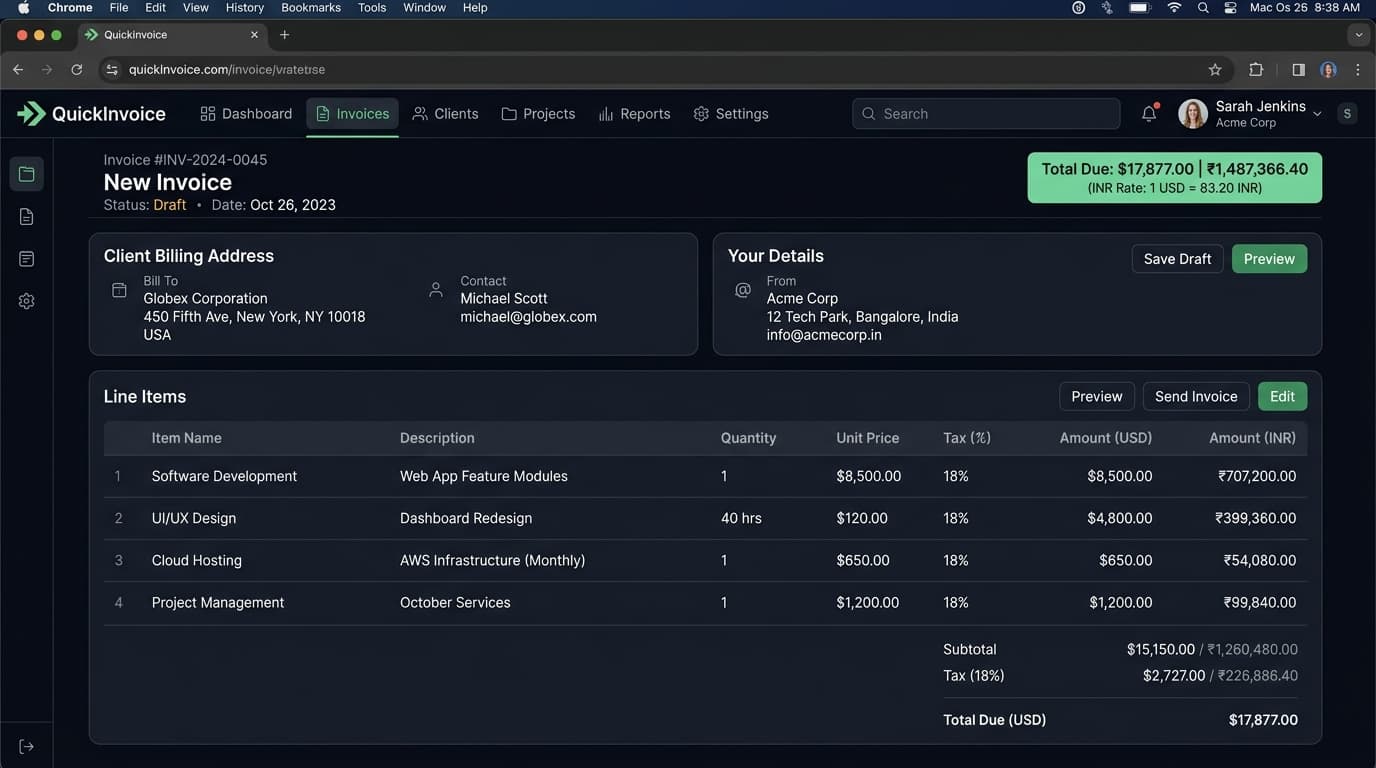1376x768 pixels.
Task: Click Sarah Jenkins' profile avatar
Action: coord(1193,114)
